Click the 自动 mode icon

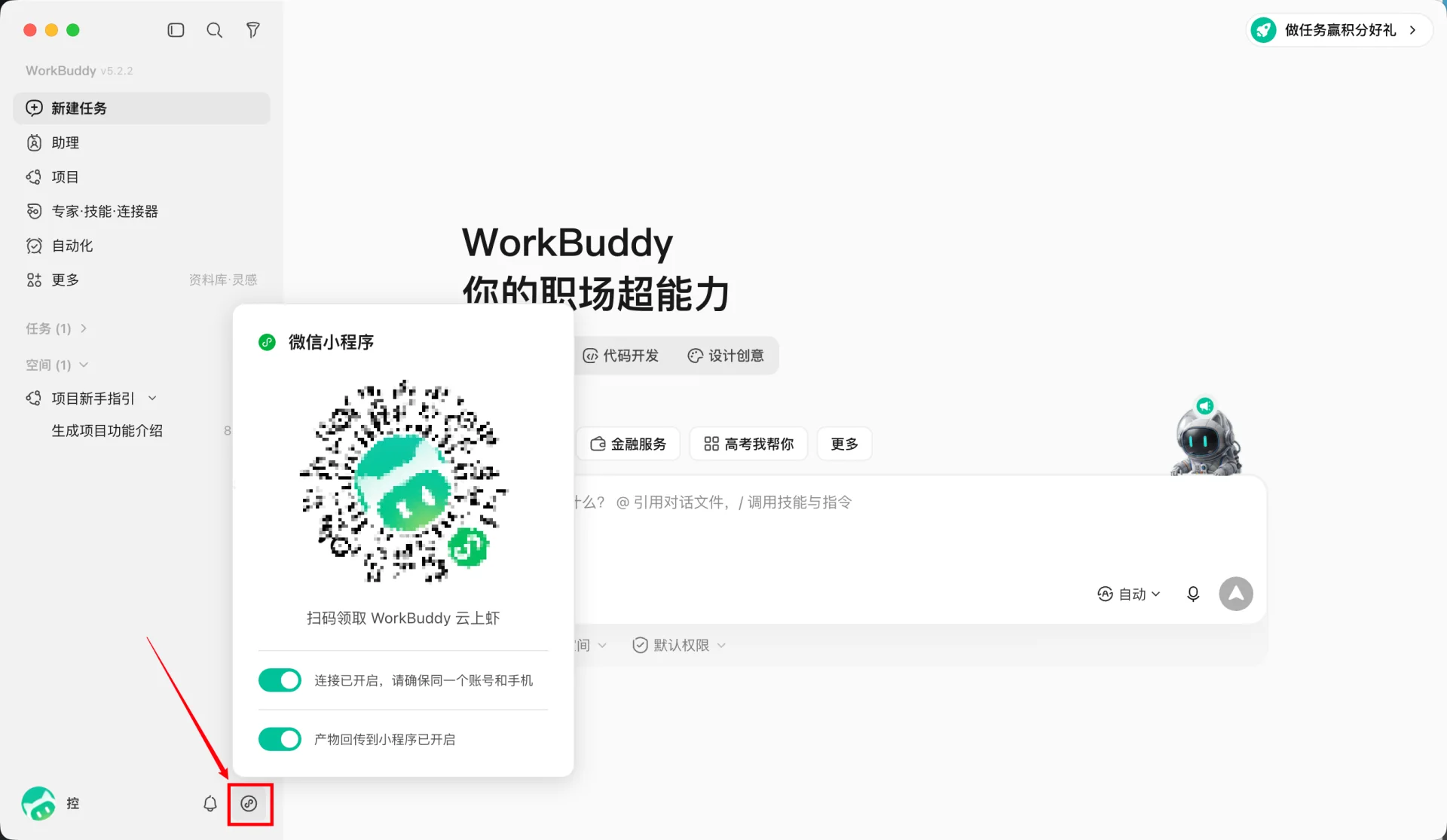click(1105, 594)
